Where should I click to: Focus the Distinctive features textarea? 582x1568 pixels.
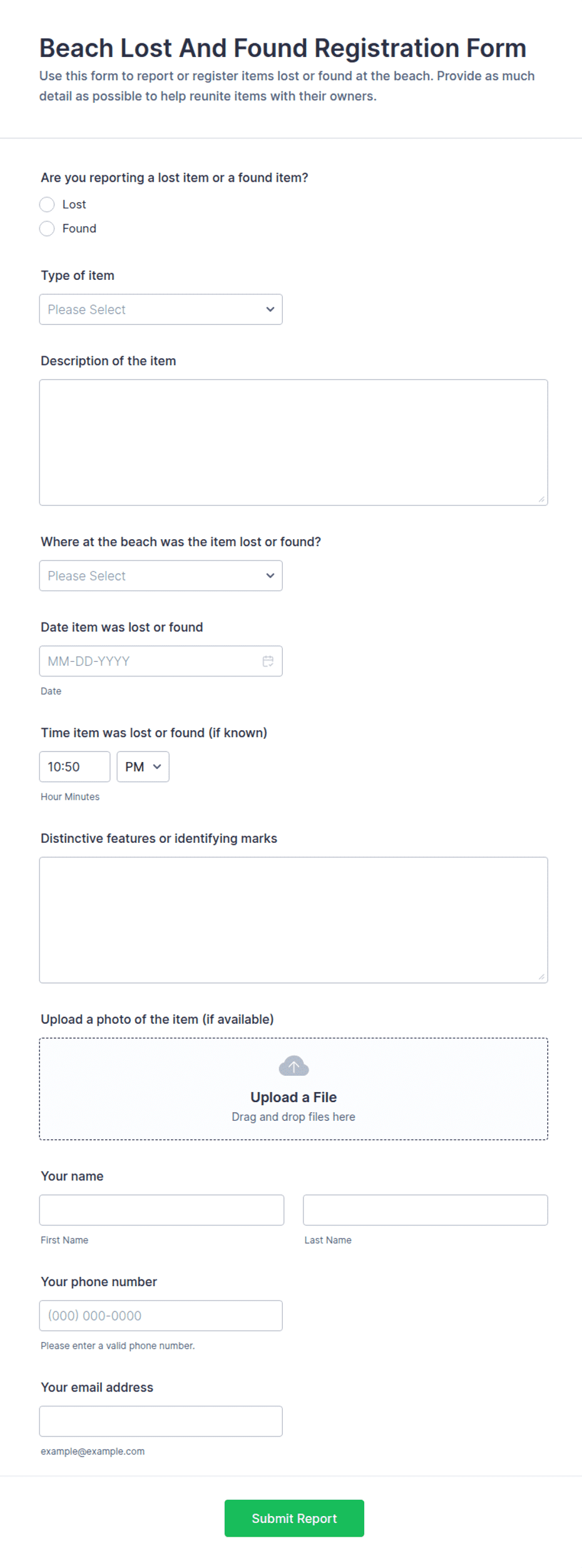pos(294,920)
